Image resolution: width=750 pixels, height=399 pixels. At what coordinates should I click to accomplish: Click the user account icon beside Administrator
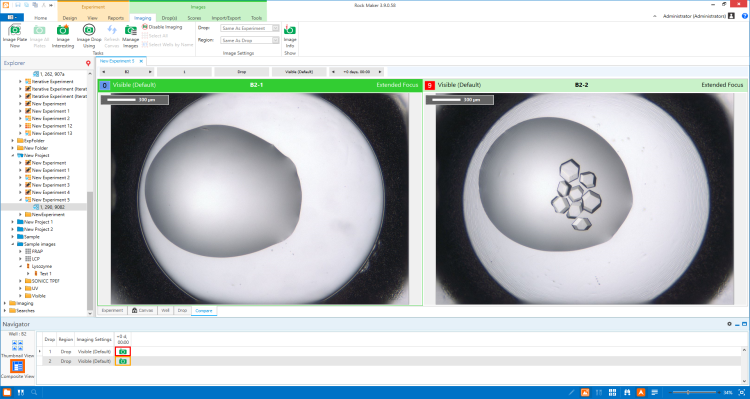[x=731, y=16]
